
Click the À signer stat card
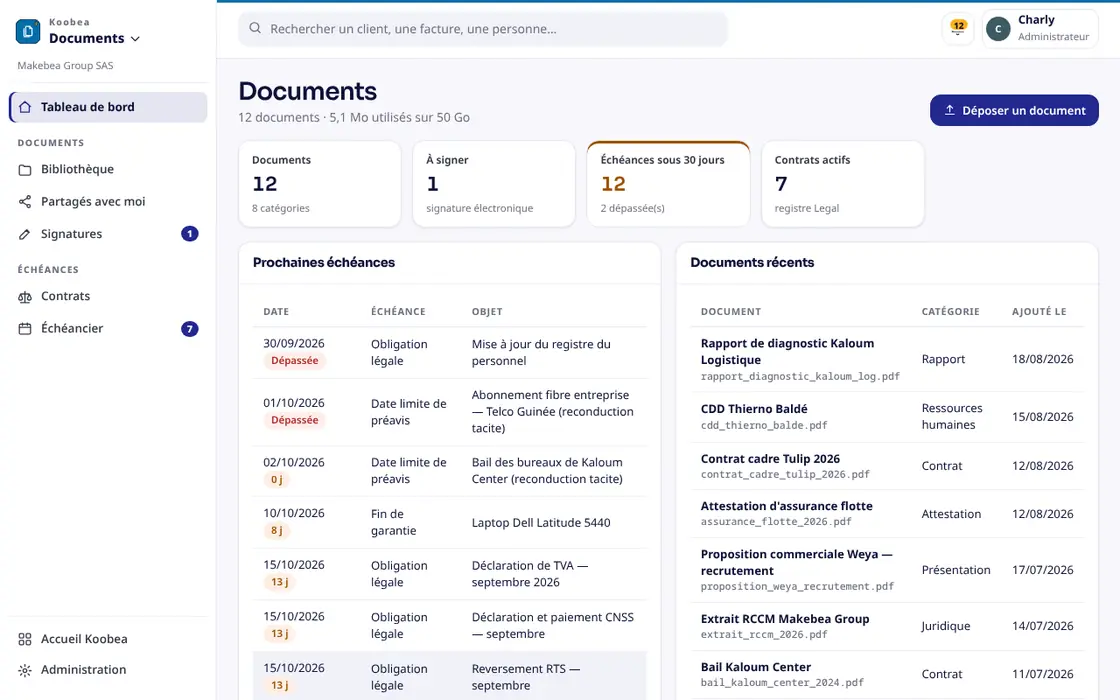pyautogui.click(x=494, y=184)
